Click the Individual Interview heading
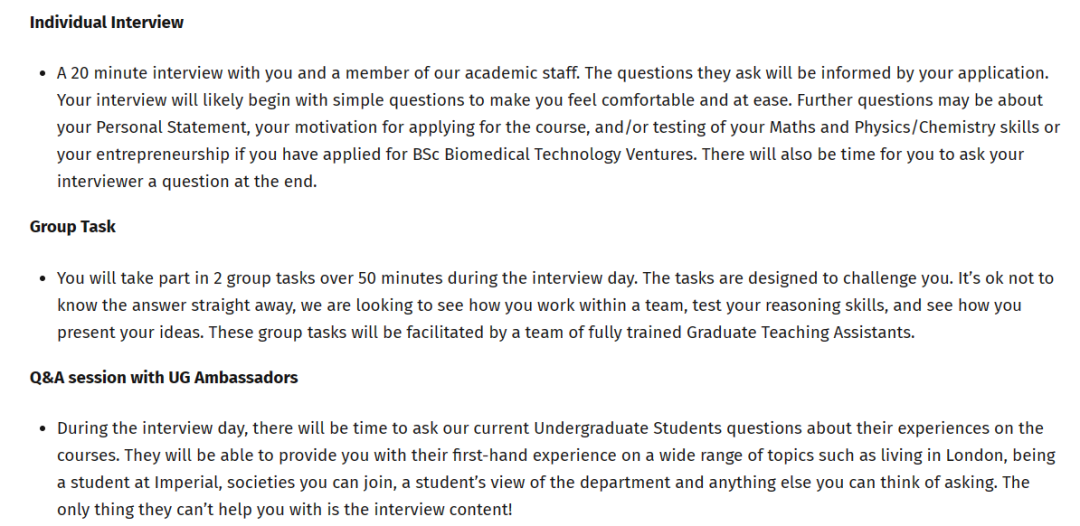The height and width of the screenshot is (526, 1080). point(107,22)
